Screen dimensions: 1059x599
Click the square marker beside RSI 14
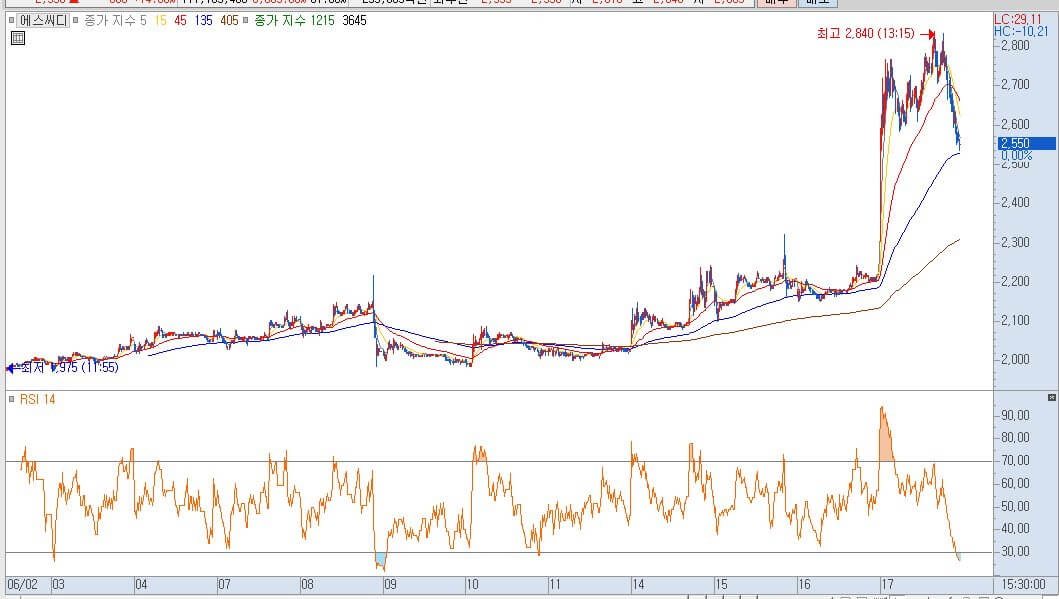point(11,399)
